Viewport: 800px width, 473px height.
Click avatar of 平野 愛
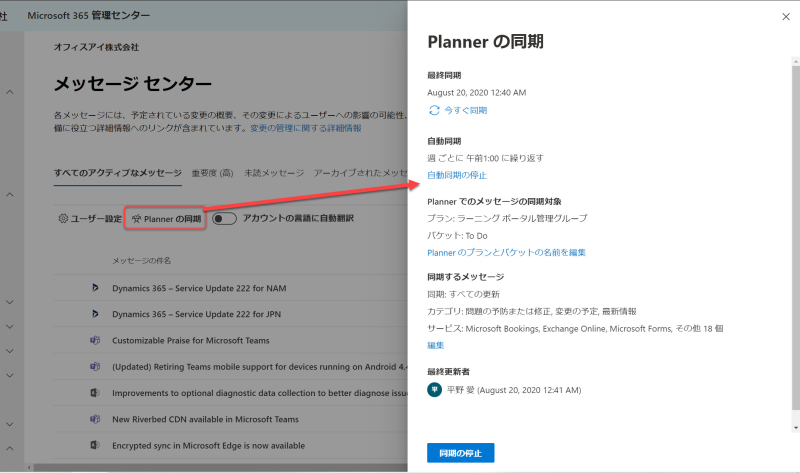click(434, 390)
